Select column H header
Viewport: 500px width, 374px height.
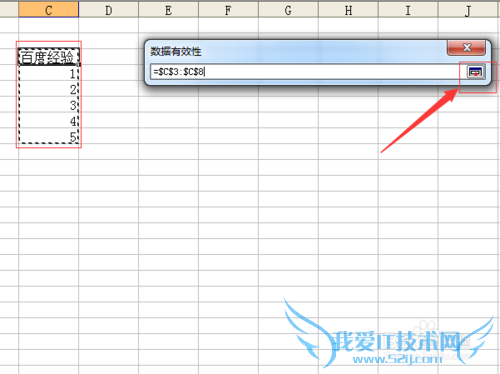click(x=348, y=10)
